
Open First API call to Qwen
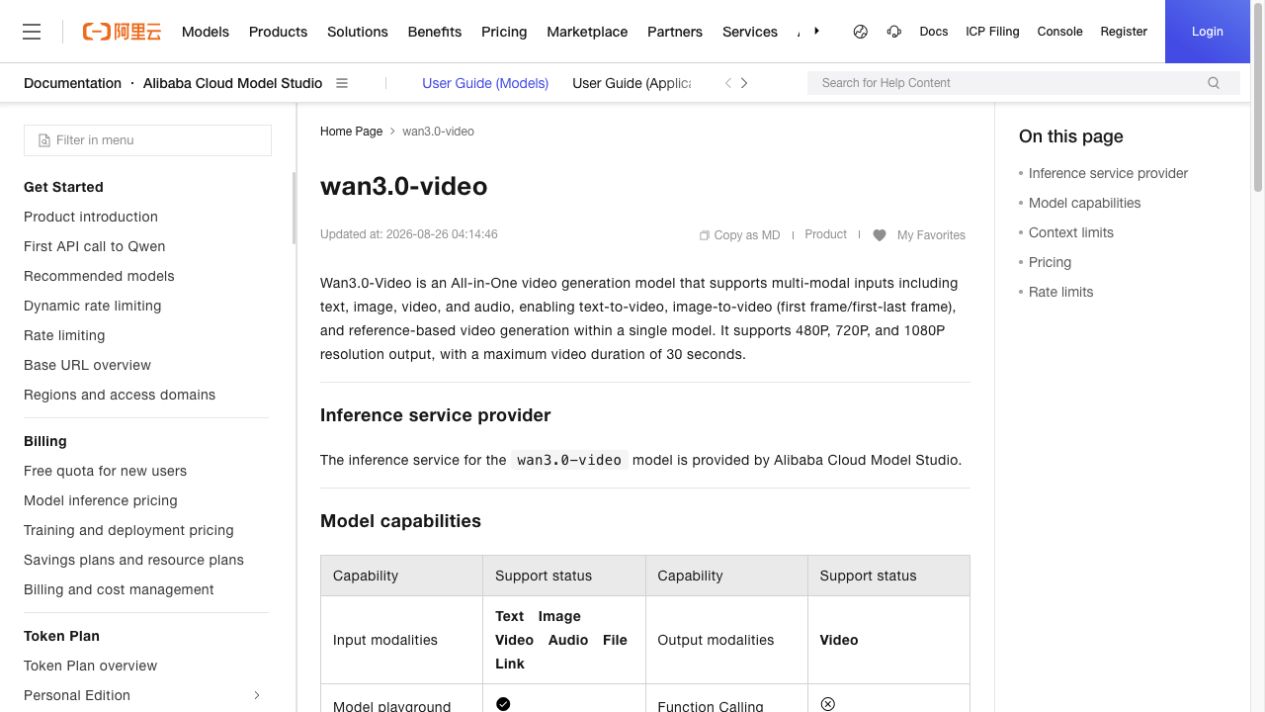pyautogui.click(x=95, y=246)
